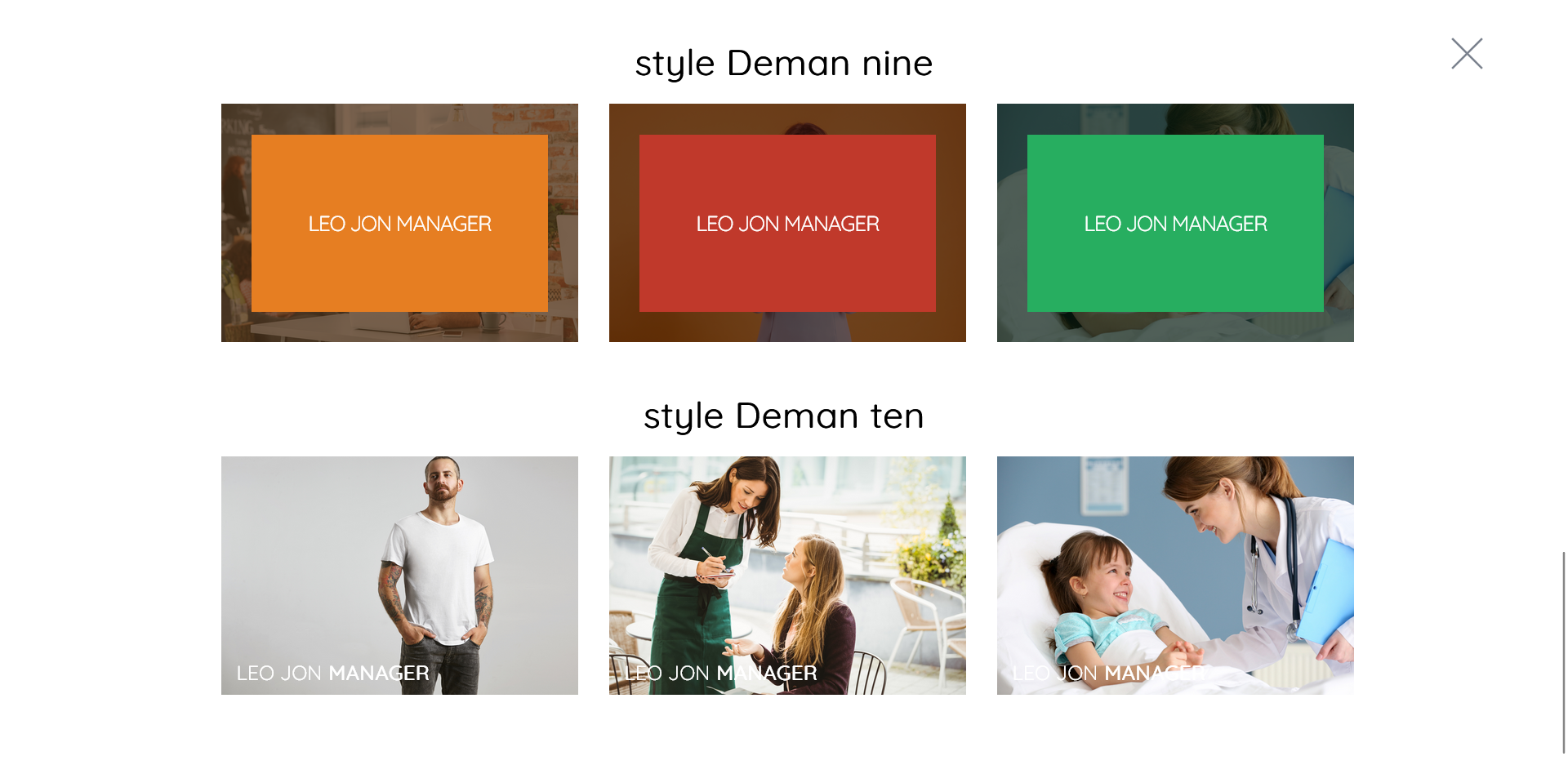Click the green LEO JON MANAGER card
This screenshot has width=1568, height=765.
coord(1175,223)
